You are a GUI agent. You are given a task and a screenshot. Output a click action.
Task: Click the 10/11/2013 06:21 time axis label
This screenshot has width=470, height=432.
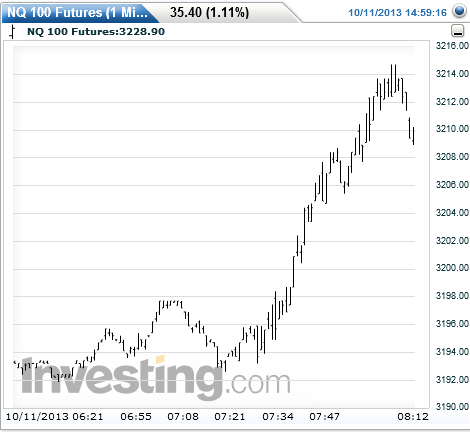pyautogui.click(x=55, y=416)
